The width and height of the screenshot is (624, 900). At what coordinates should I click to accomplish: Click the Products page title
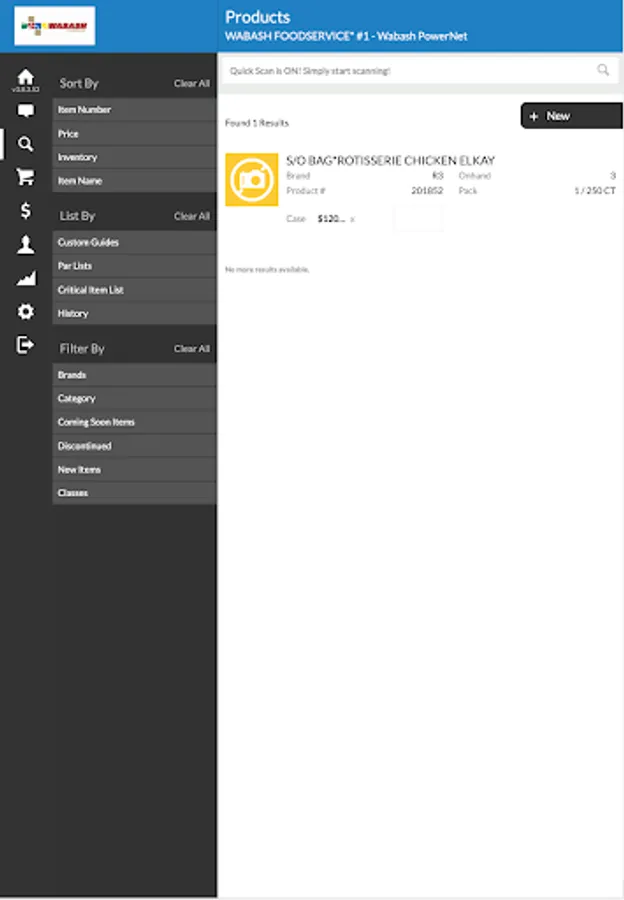point(258,17)
